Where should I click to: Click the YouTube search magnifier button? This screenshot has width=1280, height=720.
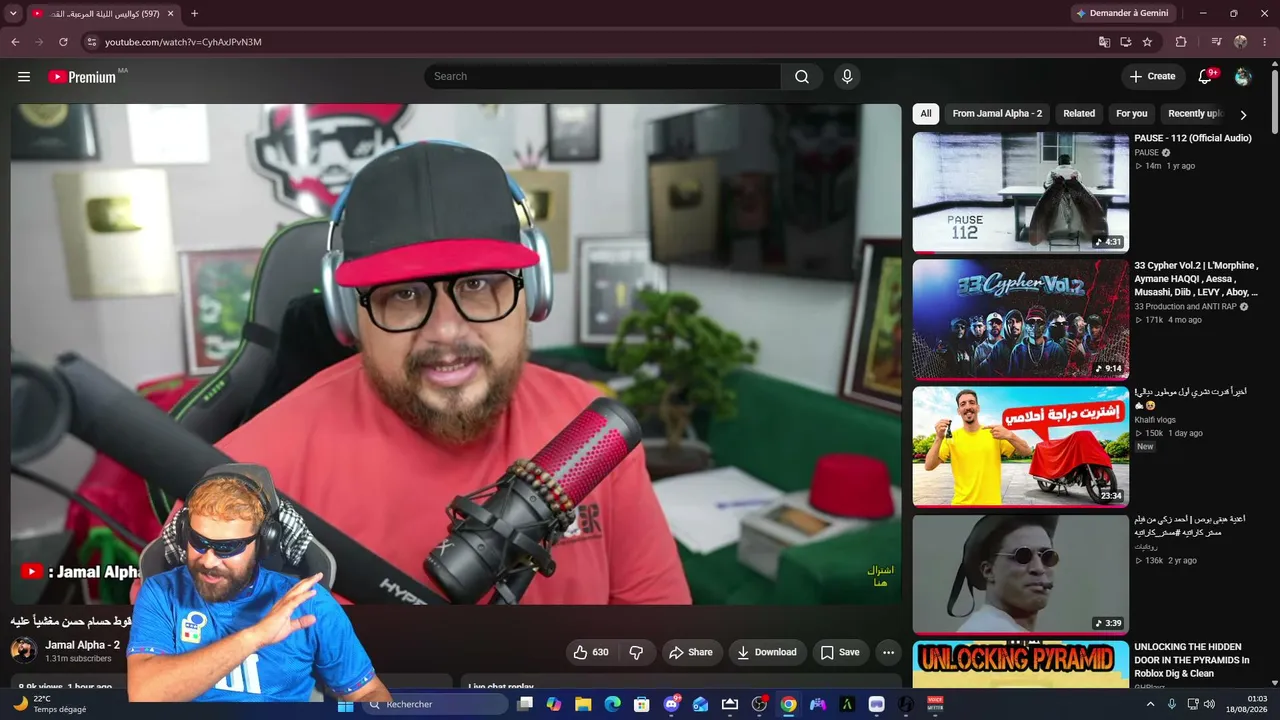click(x=802, y=77)
